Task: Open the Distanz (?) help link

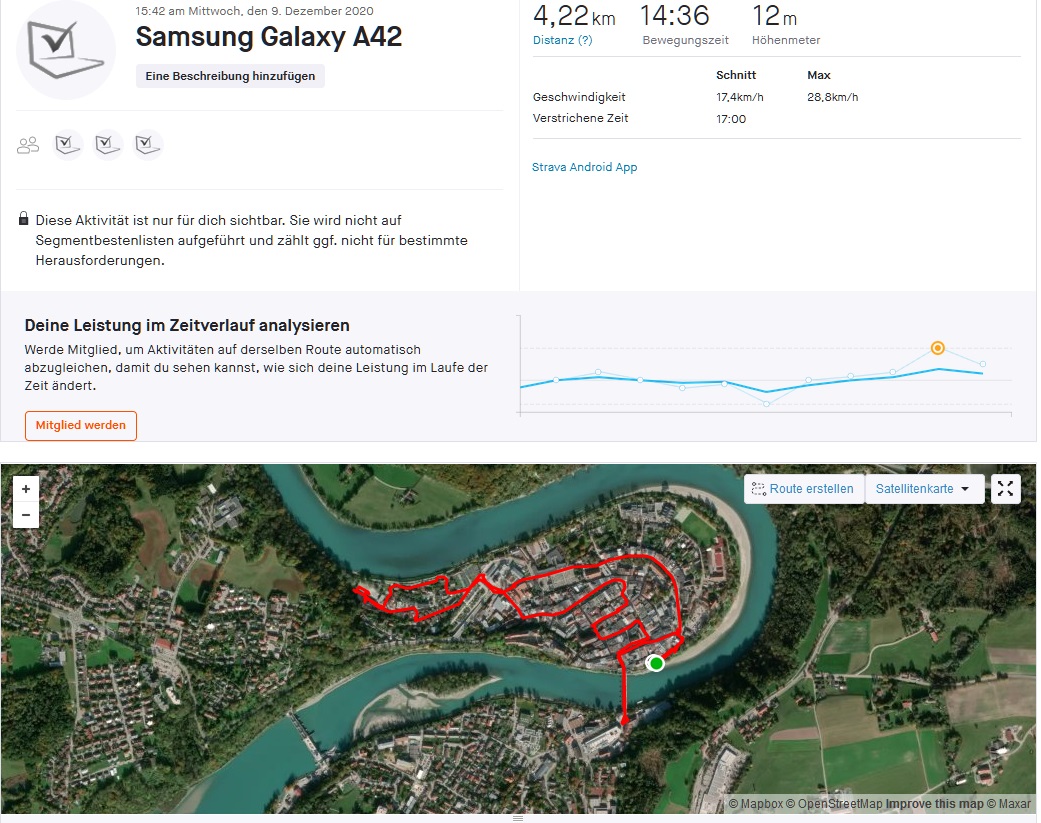Action: [x=562, y=40]
